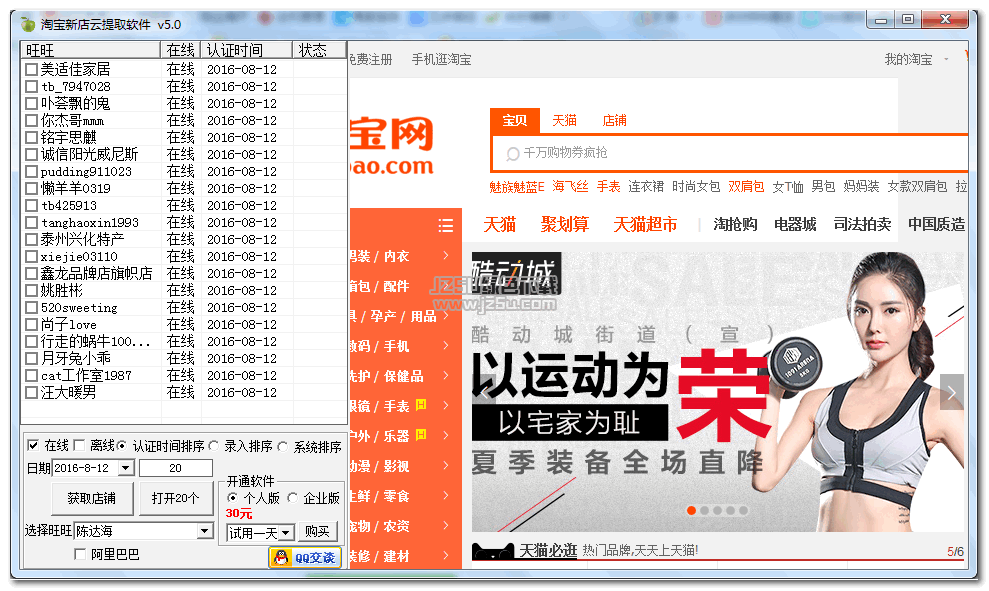989x591 pixels.
Task: Enable the 离线 filter checkbox
Action: [x=79, y=446]
